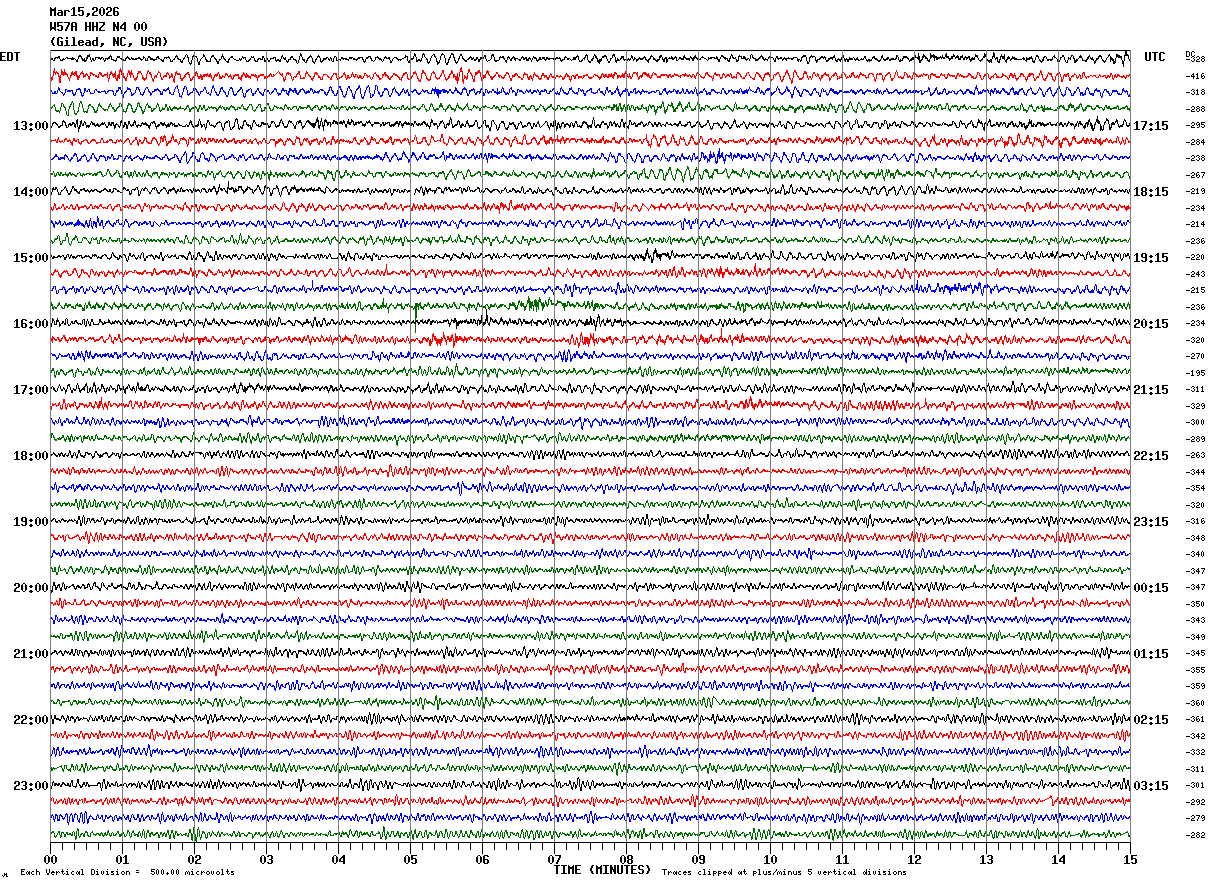Click minute tick label '05' on time axis
This screenshot has height=886, width=1210.
pos(410,859)
